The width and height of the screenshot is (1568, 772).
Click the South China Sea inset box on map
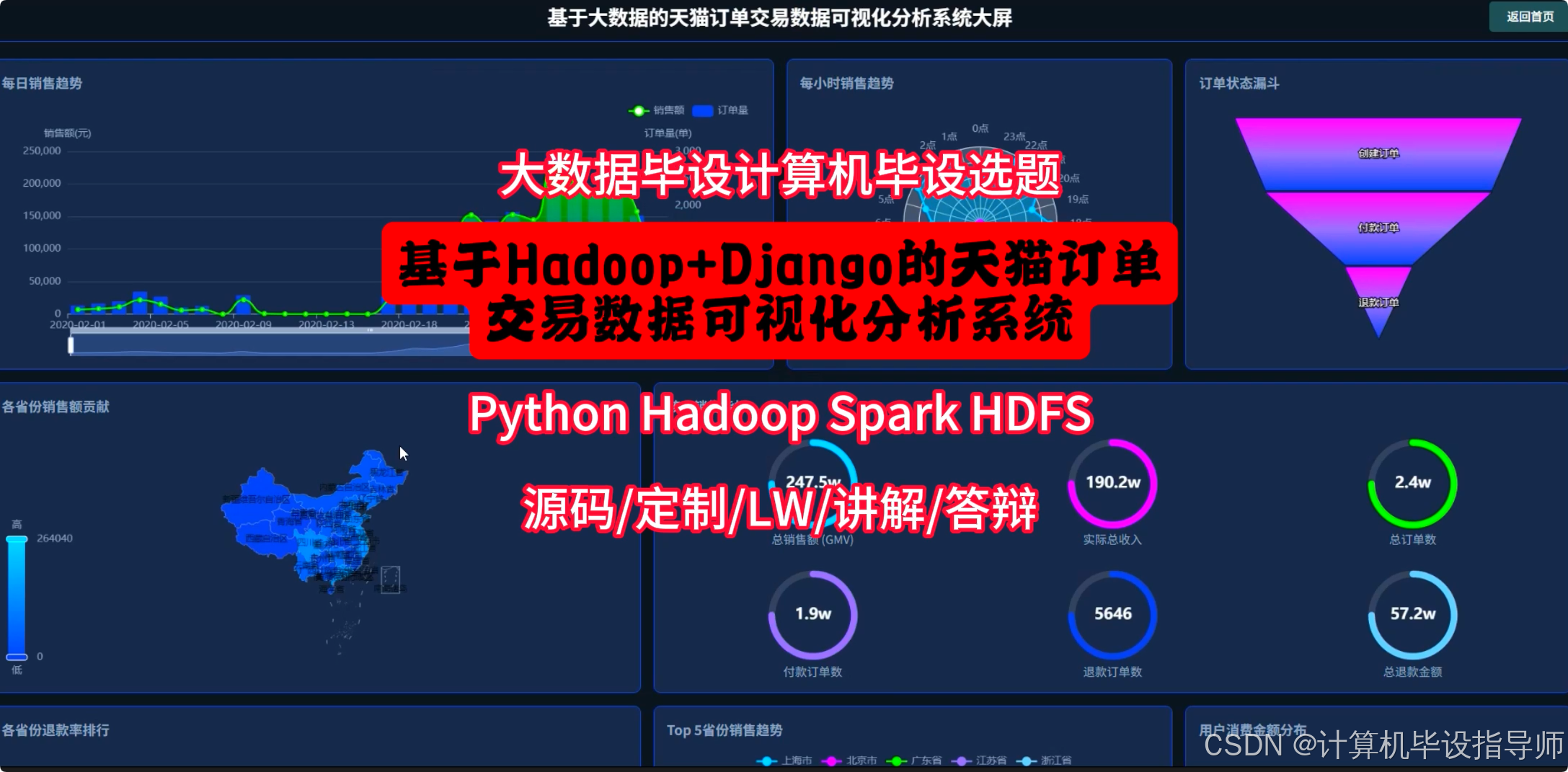(390, 579)
